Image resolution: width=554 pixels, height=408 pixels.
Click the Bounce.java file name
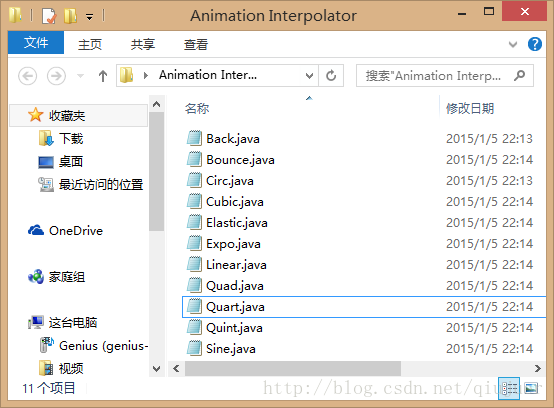[x=240, y=160]
